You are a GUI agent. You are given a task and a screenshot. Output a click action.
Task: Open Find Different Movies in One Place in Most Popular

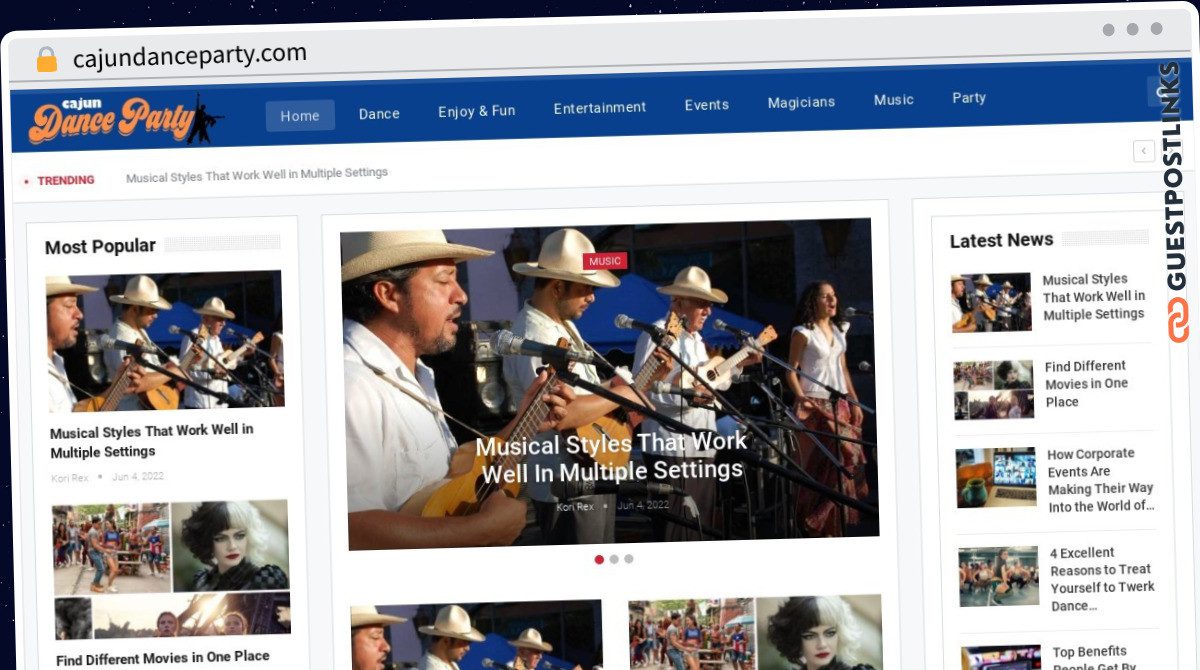coord(163,657)
